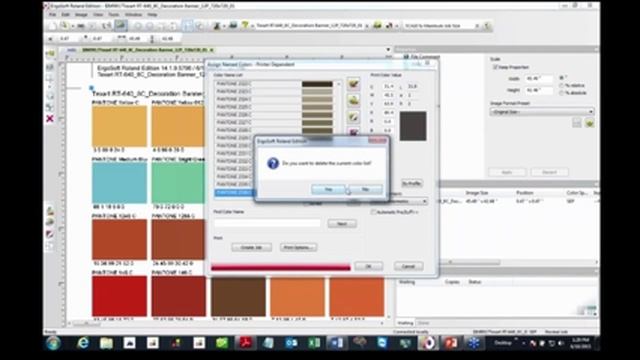Select the % absolute radio button
Screen dimensions: 640x360
coord(561,93)
